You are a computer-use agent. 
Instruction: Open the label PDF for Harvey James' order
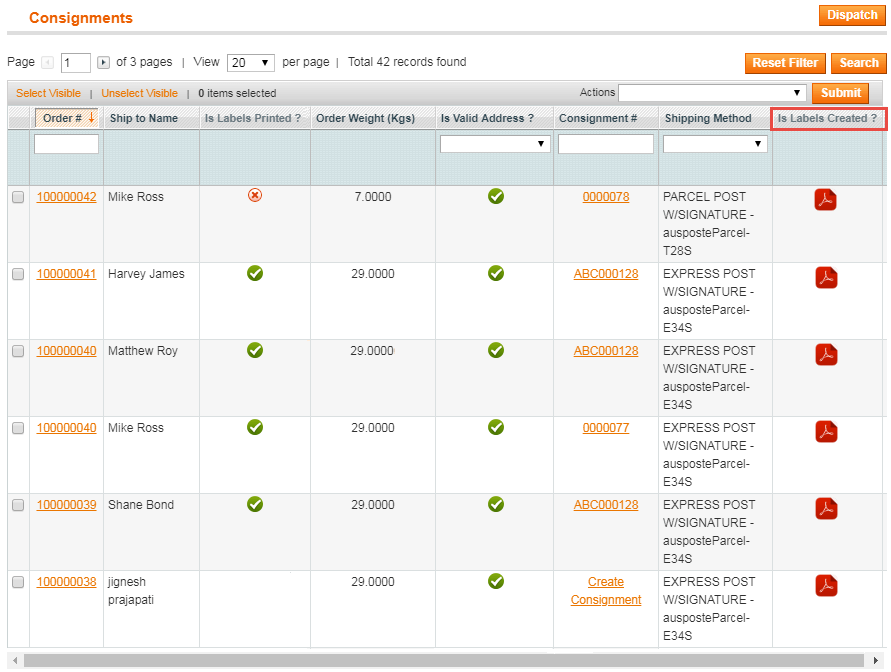pyautogui.click(x=826, y=277)
